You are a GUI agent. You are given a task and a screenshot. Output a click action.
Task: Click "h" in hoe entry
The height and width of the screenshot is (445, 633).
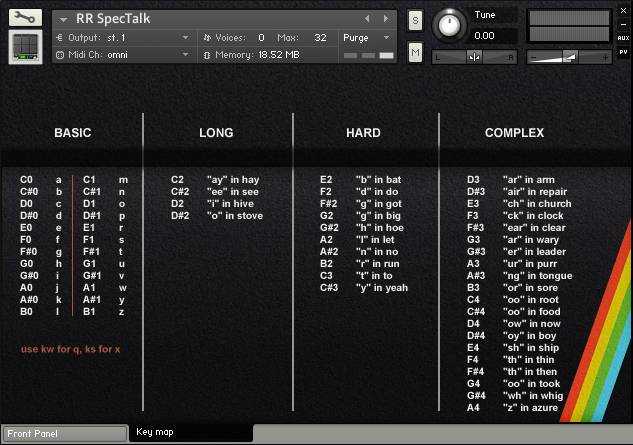tap(379, 228)
